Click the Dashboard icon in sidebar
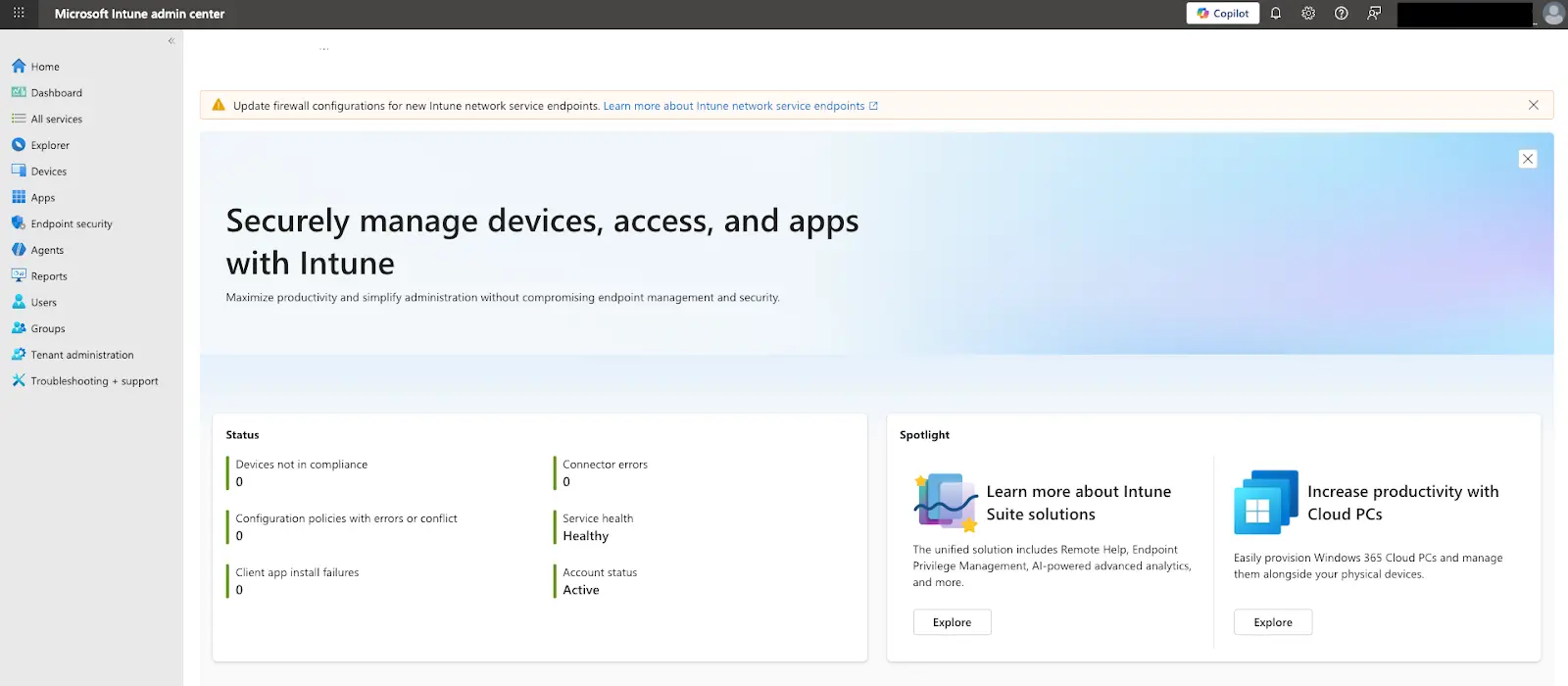This screenshot has height=686, width=1568. (x=19, y=92)
